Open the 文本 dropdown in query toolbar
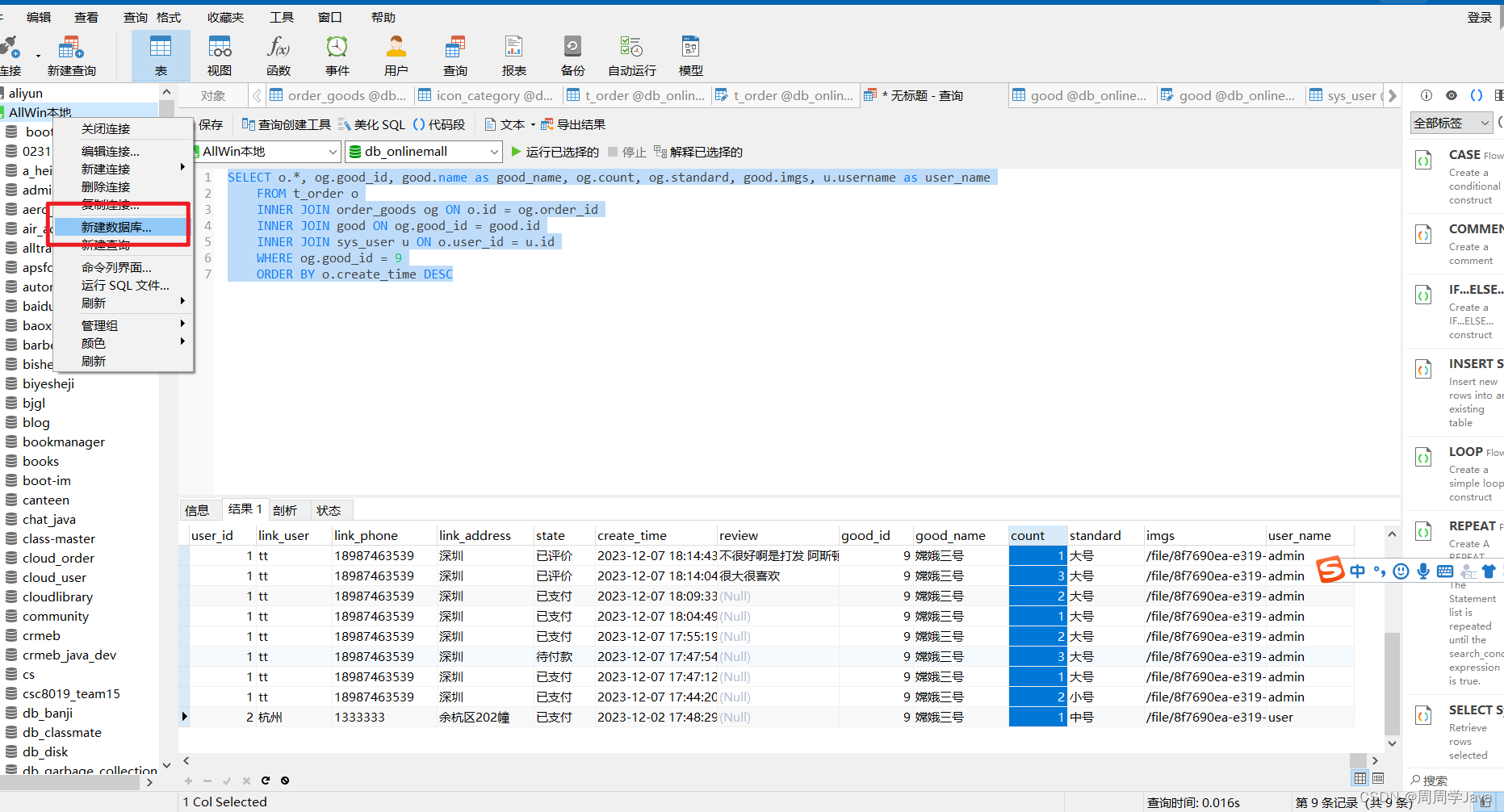Viewport: 1504px width, 812px height. click(510, 124)
